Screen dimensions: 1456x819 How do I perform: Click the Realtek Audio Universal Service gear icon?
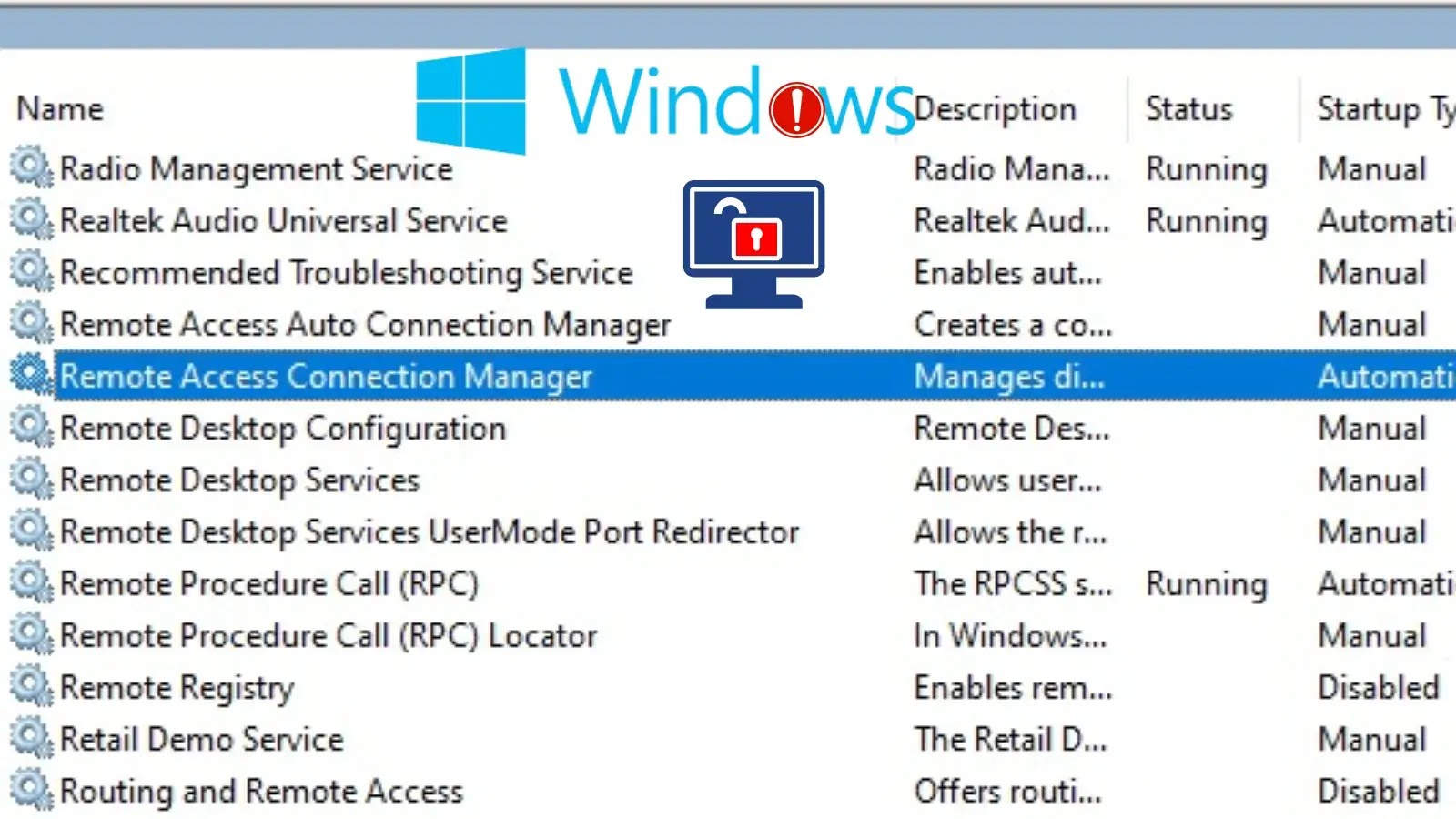click(30, 221)
